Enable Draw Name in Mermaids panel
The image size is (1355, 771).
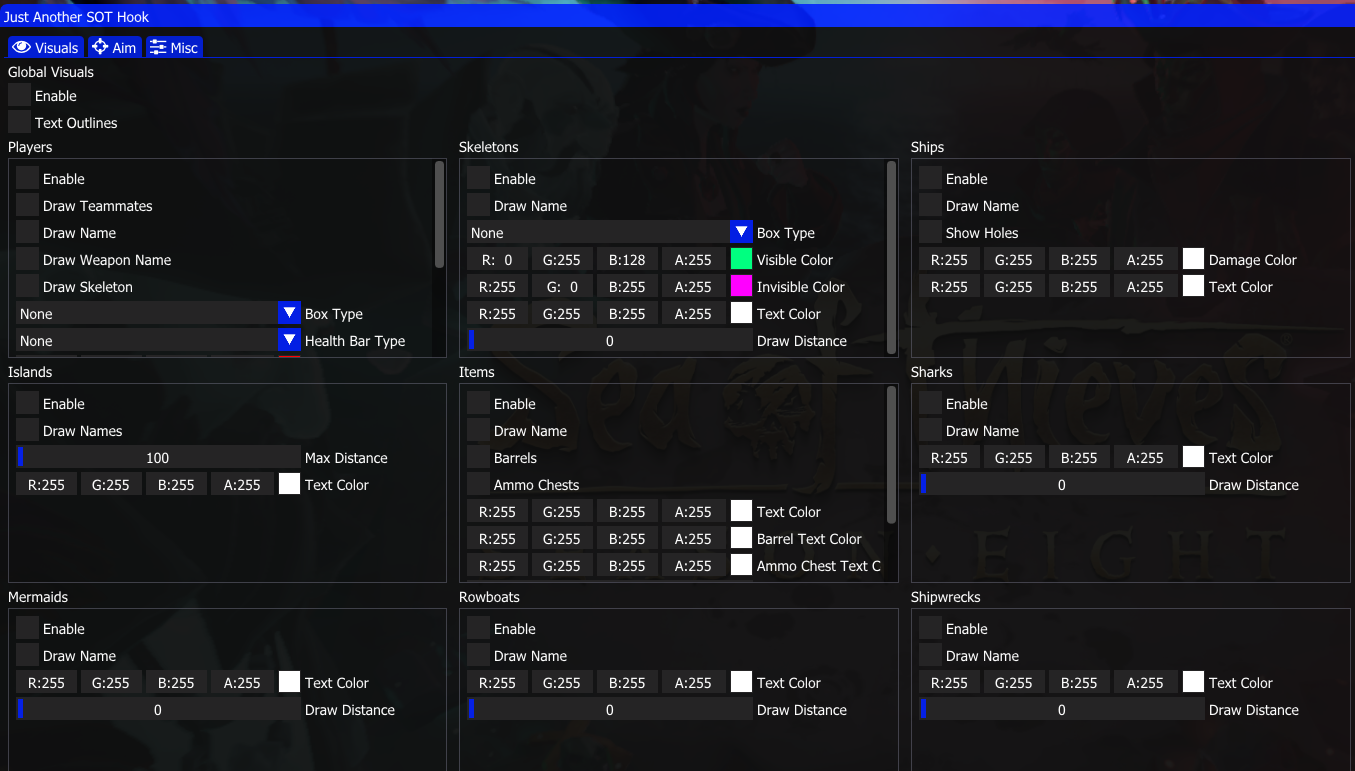(x=27, y=656)
